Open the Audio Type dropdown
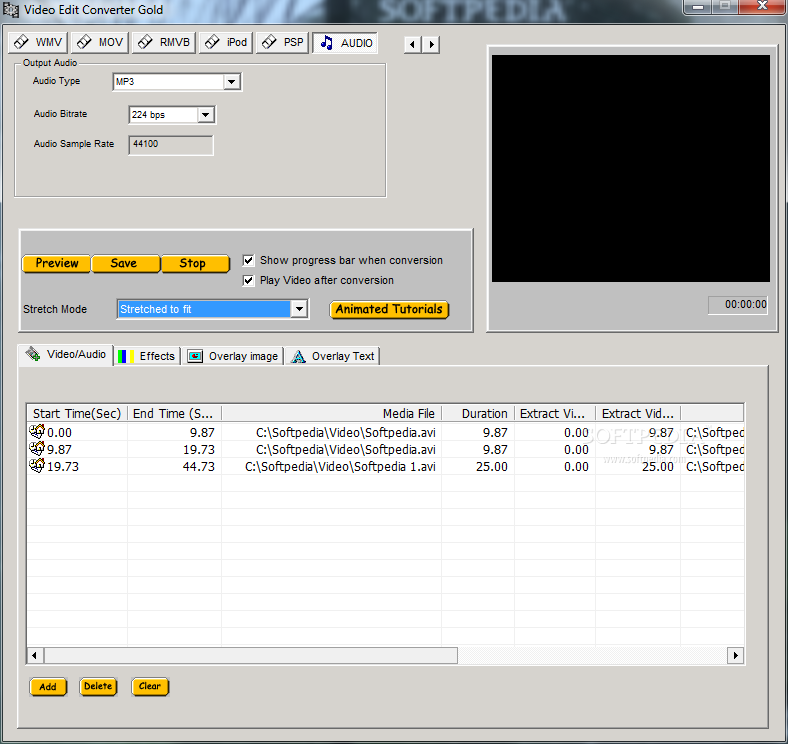Screen dimensions: 788x744 tap(232, 81)
